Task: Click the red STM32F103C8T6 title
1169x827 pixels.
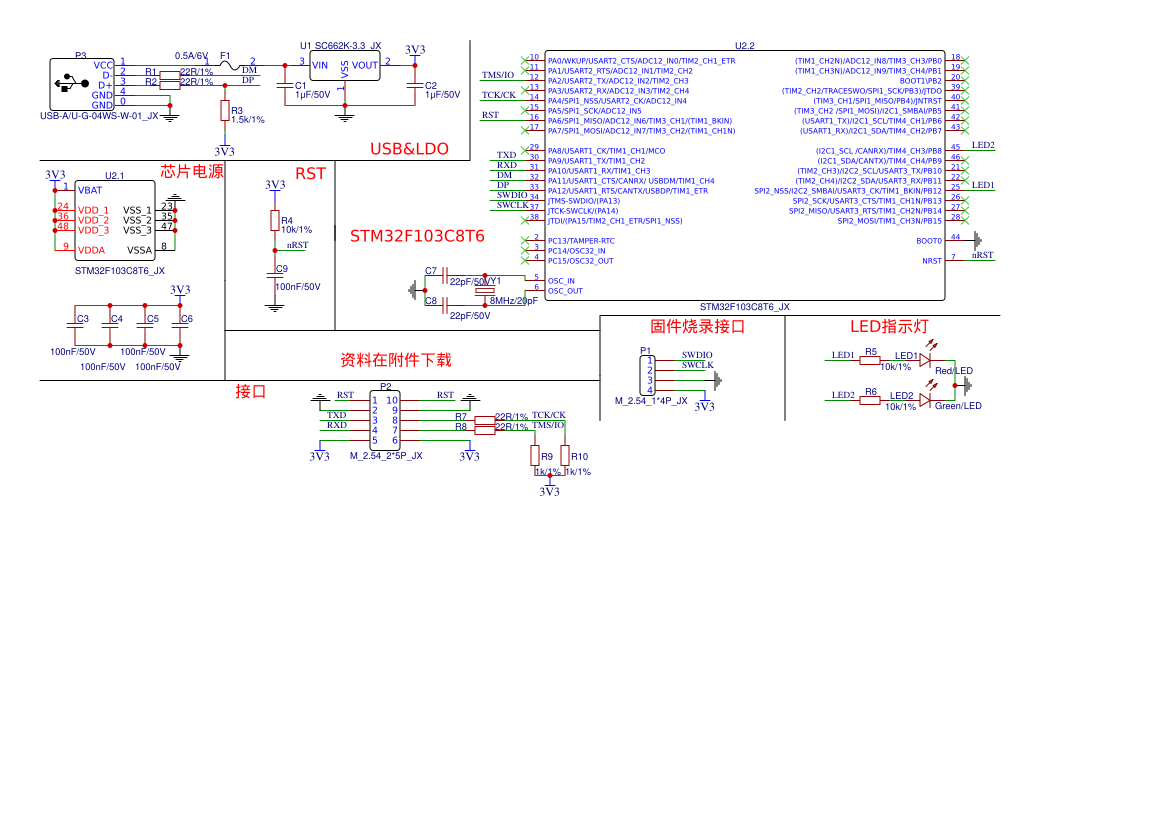Action: tap(418, 236)
